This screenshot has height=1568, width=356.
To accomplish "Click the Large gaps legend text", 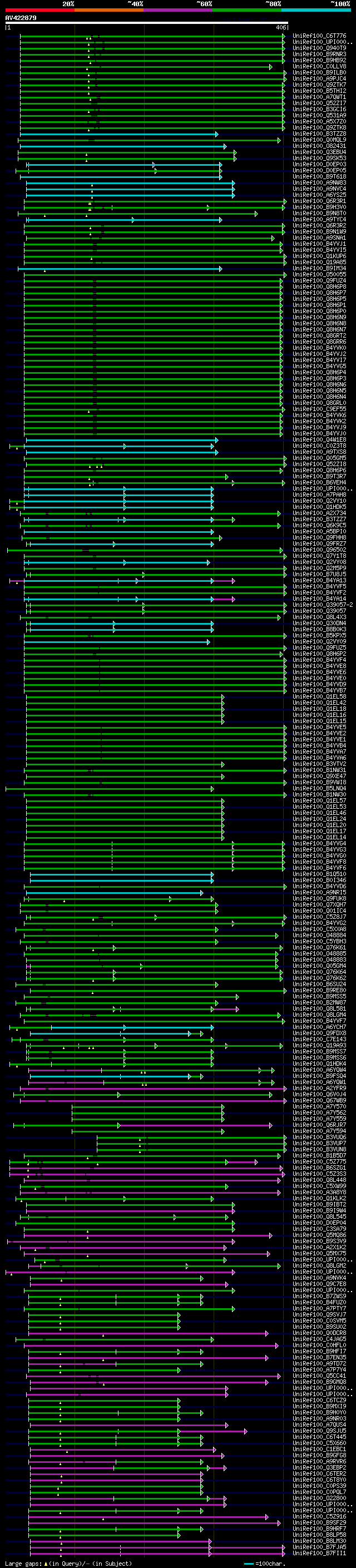I will point(68,1563).
